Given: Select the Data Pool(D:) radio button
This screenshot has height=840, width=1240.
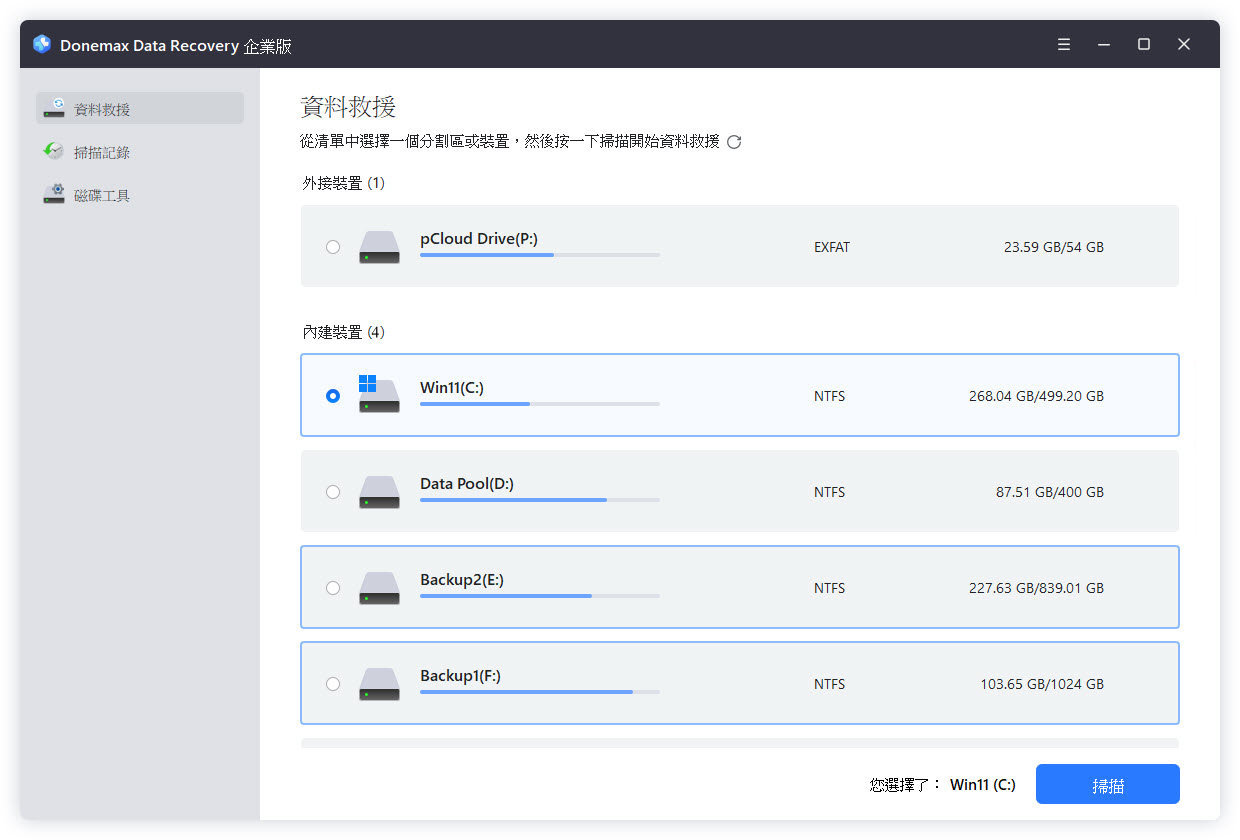Looking at the screenshot, I should (333, 492).
